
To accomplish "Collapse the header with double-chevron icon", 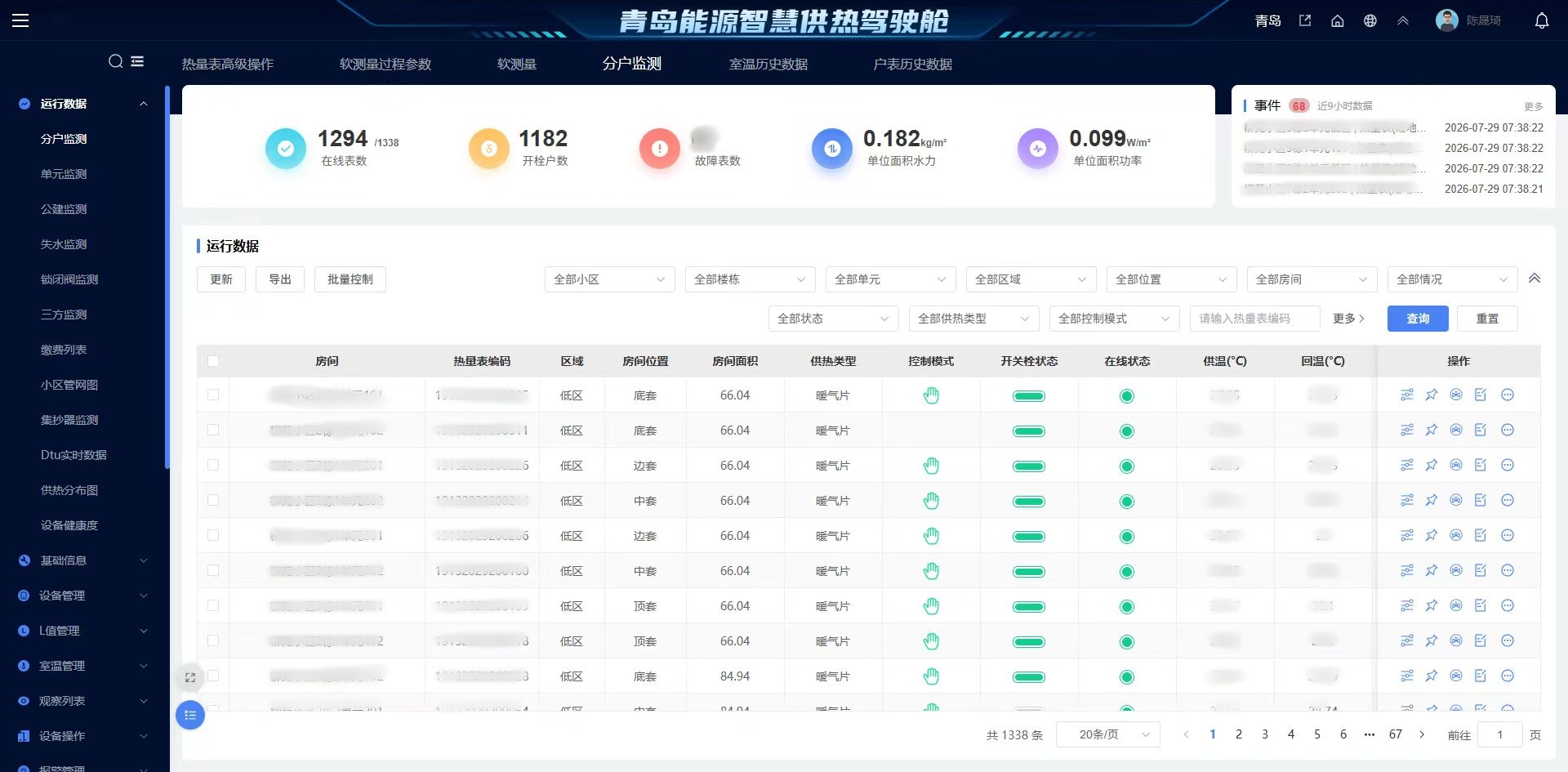I will click(x=1403, y=20).
